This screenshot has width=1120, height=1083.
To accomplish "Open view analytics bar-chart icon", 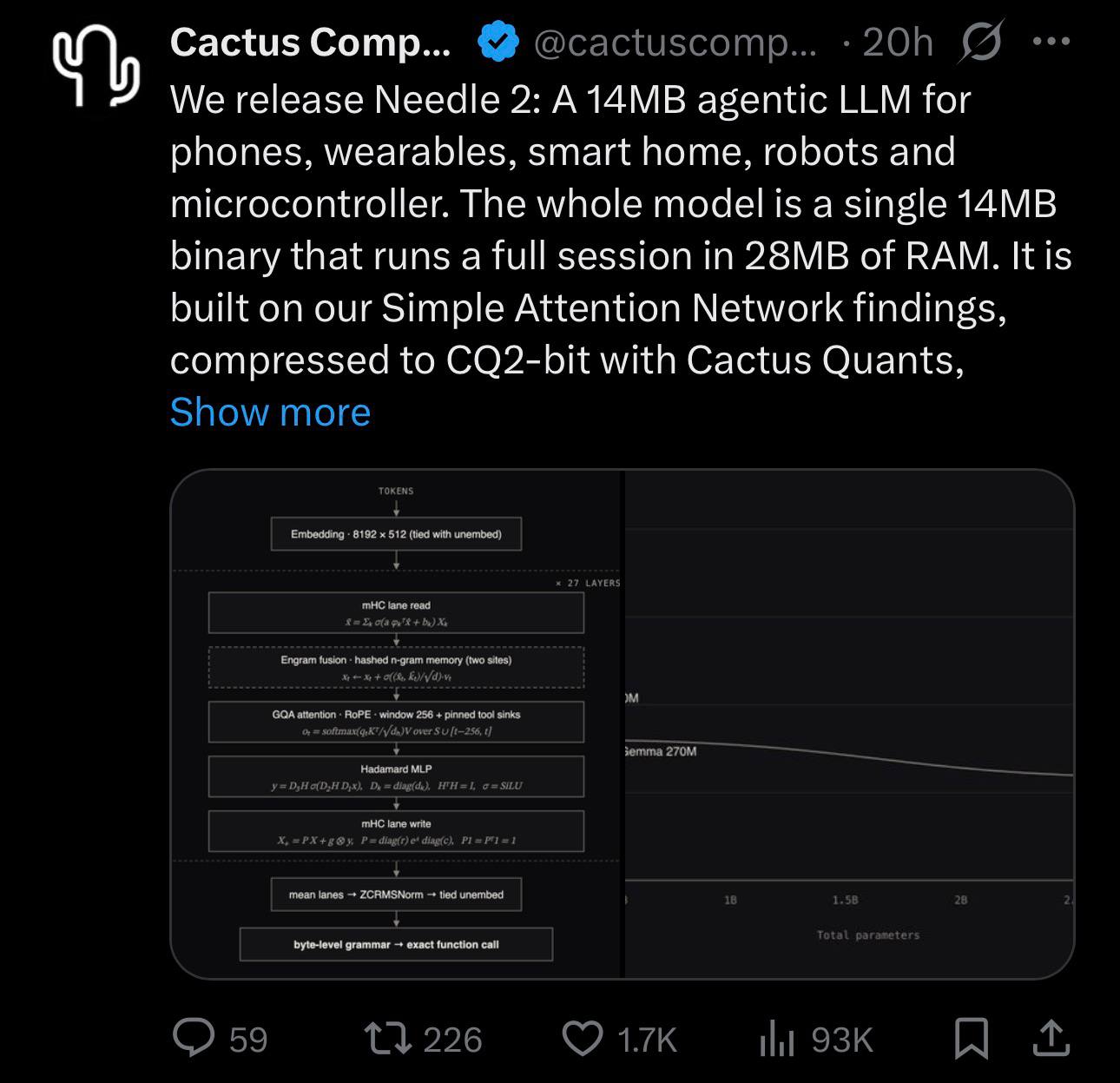I will (x=777, y=1039).
